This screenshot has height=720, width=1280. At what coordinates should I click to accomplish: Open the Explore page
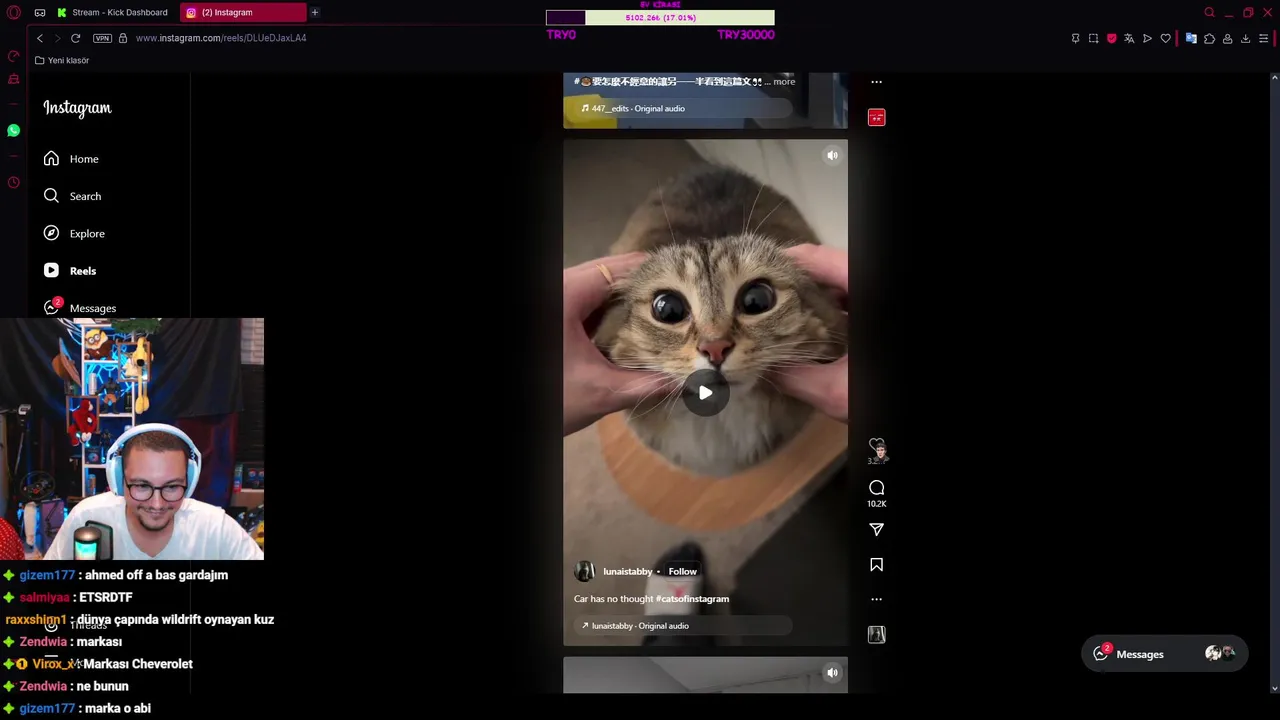pos(74,233)
